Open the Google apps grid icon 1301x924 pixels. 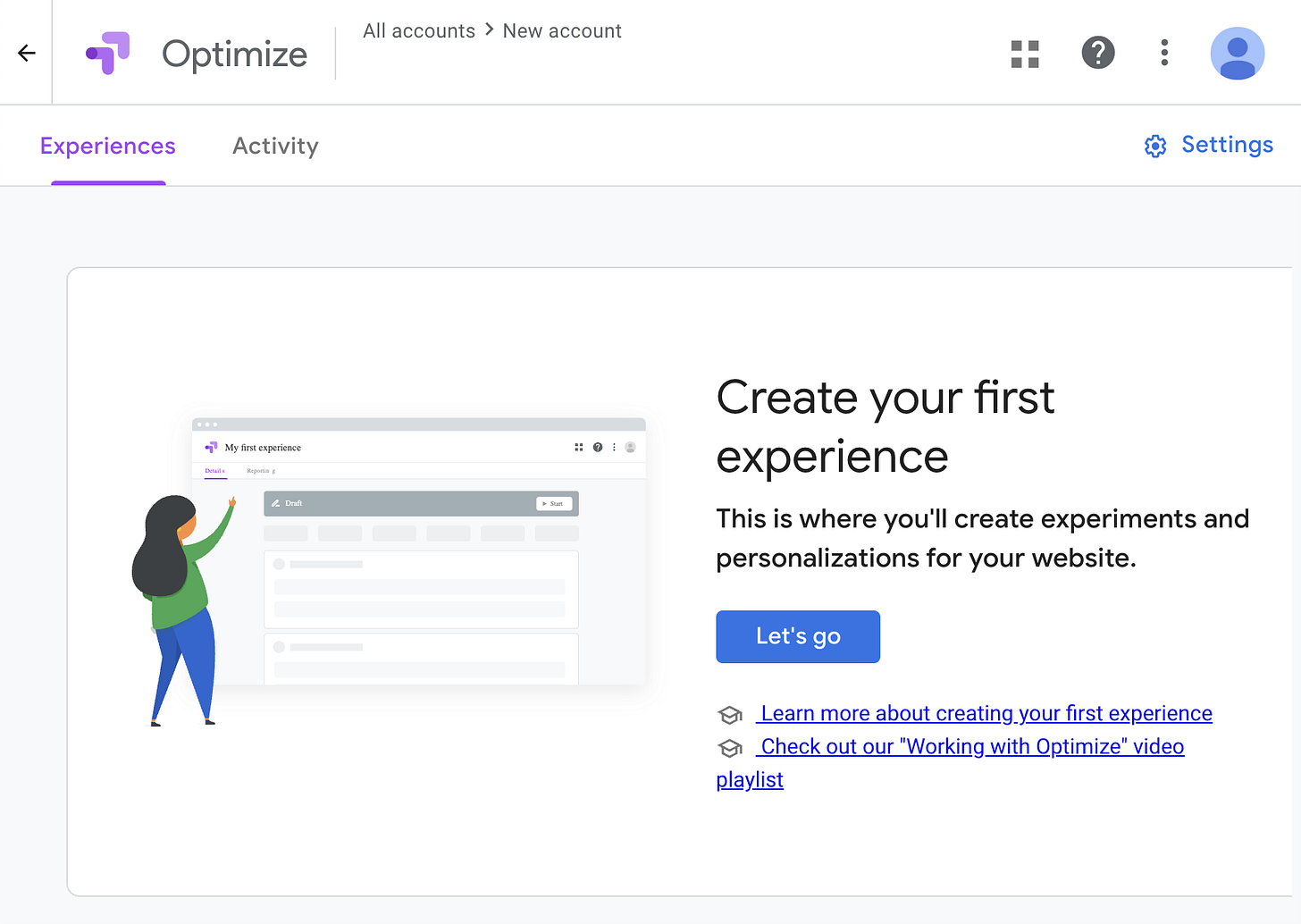(1025, 54)
